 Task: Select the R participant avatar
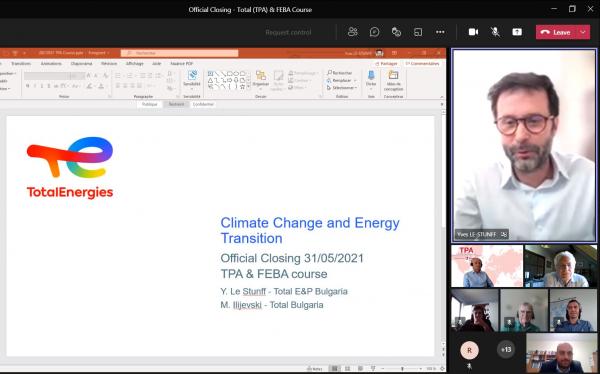[x=469, y=350]
